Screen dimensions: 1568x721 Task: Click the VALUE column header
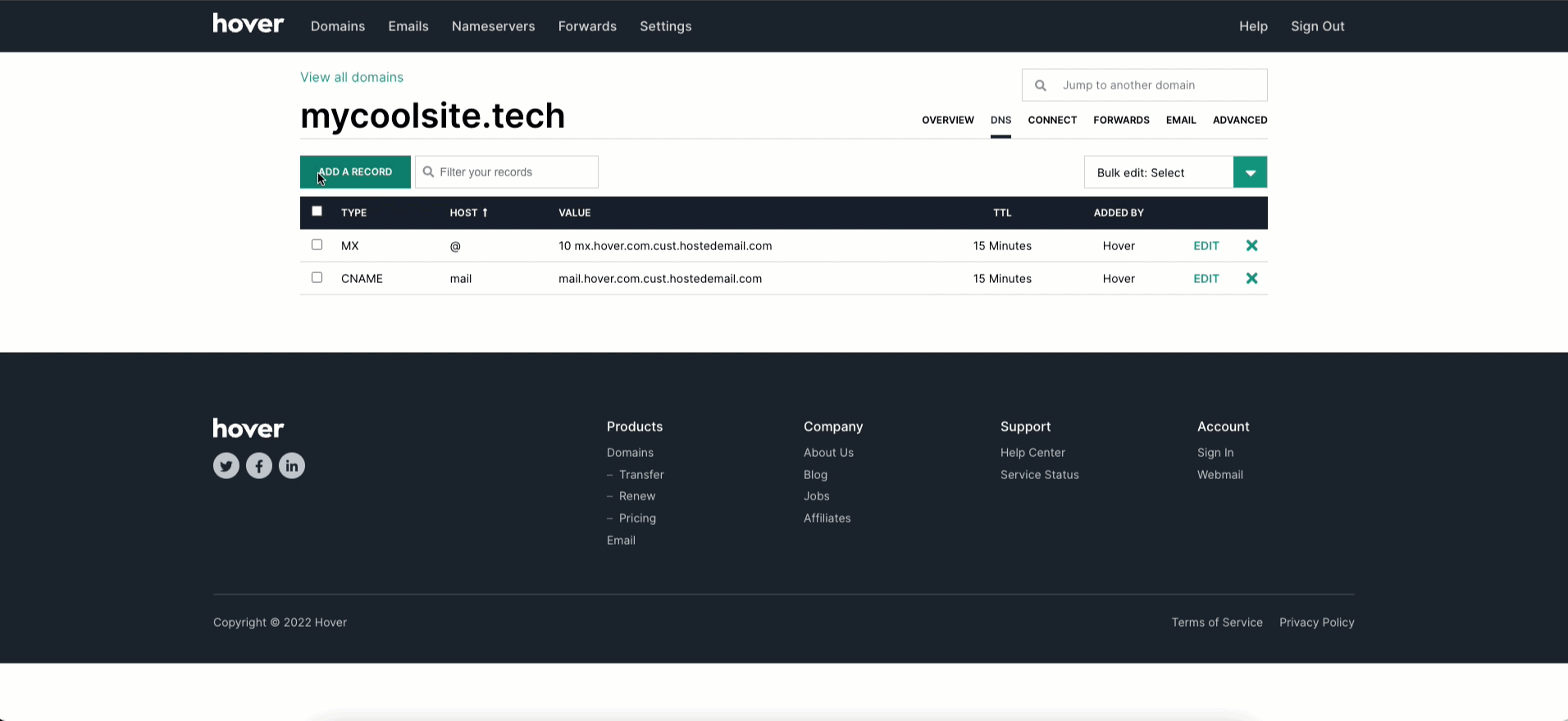(x=574, y=212)
